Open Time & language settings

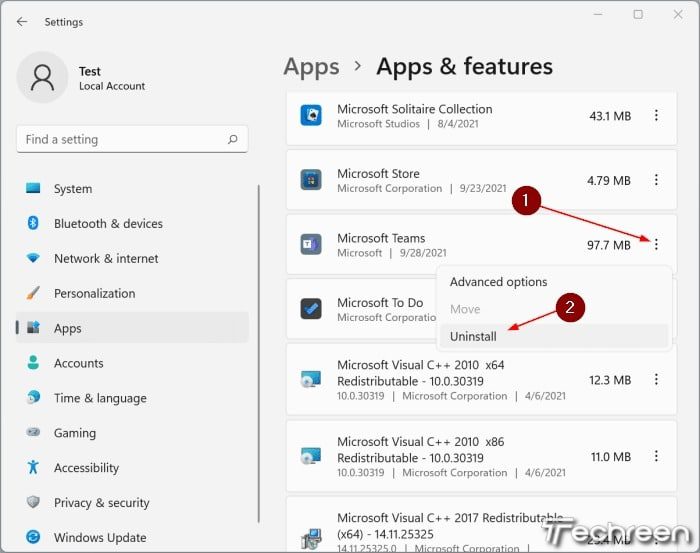click(x=132, y=398)
